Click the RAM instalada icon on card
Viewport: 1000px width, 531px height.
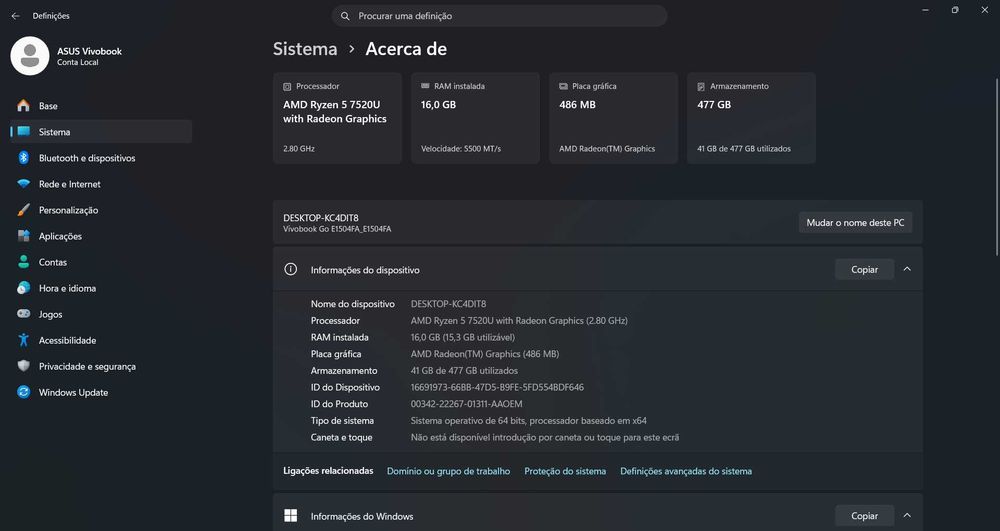(x=425, y=86)
